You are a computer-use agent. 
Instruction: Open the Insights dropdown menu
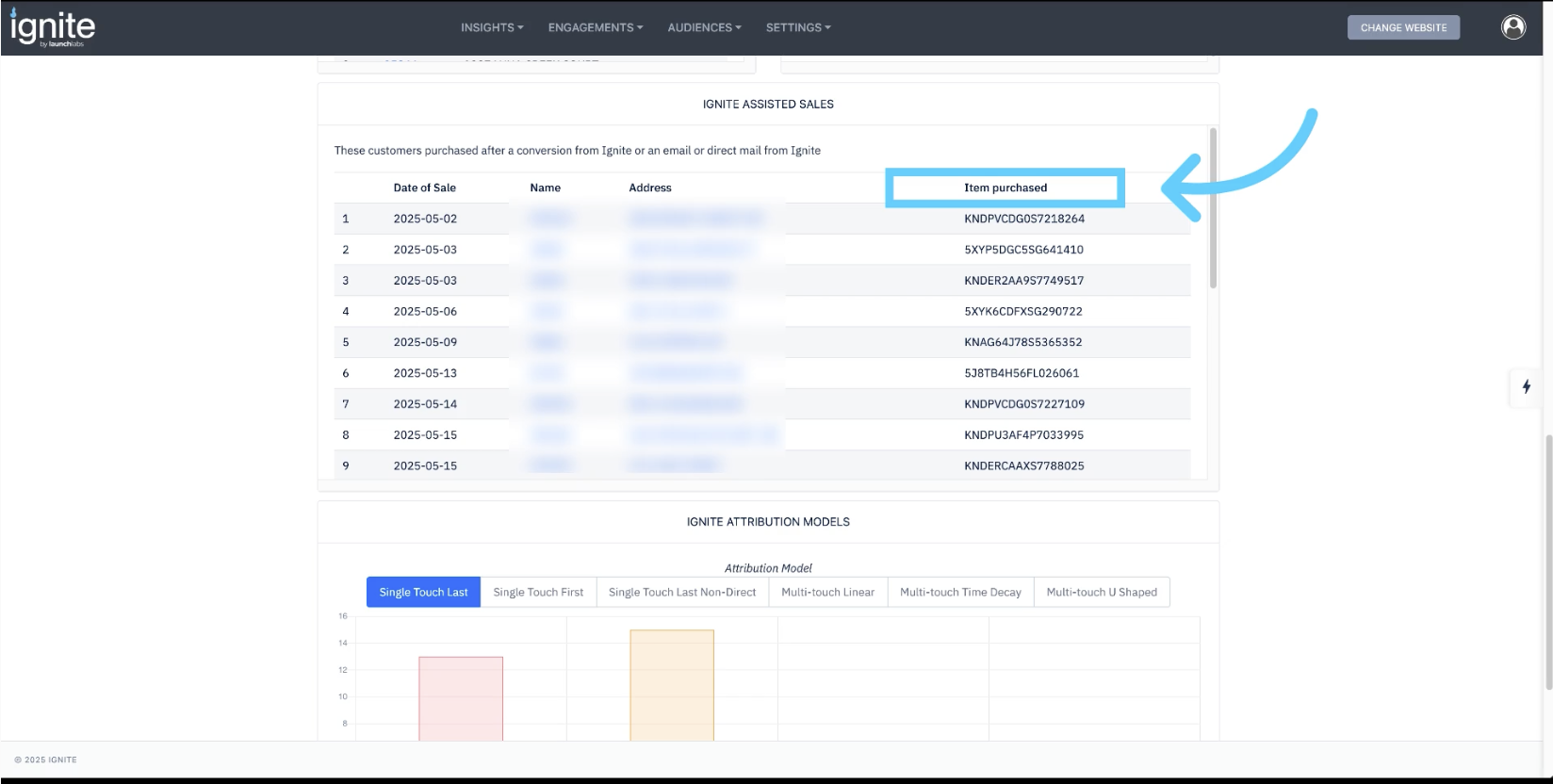tap(492, 27)
